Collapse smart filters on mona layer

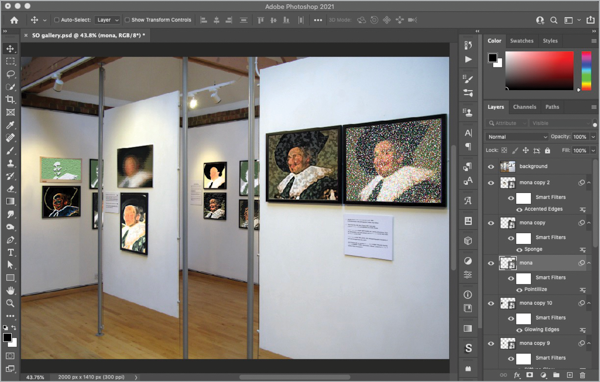coord(589,263)
